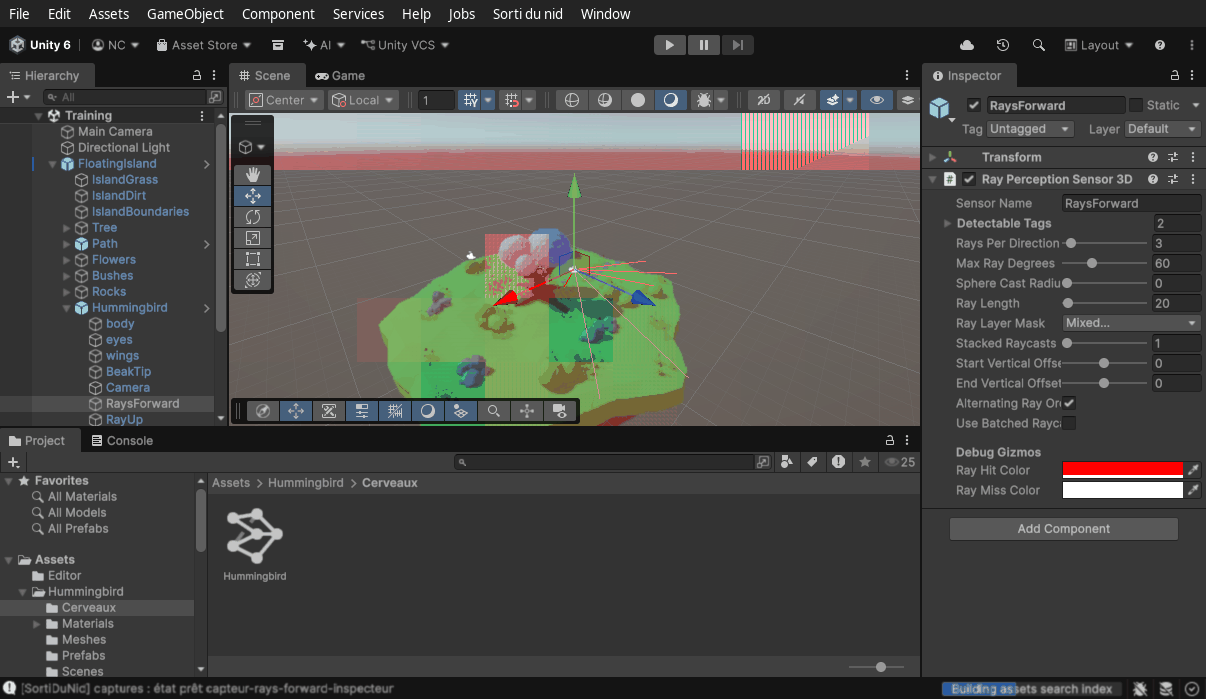Open Ray Perception Sensor preset selector icon
This screenshot has width=1206, height=699.
[1173, 179]
